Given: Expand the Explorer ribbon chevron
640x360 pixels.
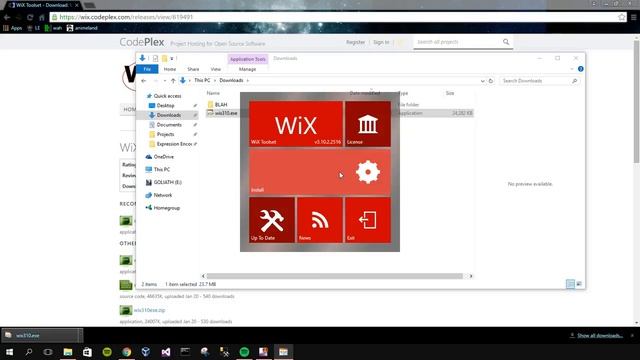Looking at the screenshot, I should coord(572,69).
